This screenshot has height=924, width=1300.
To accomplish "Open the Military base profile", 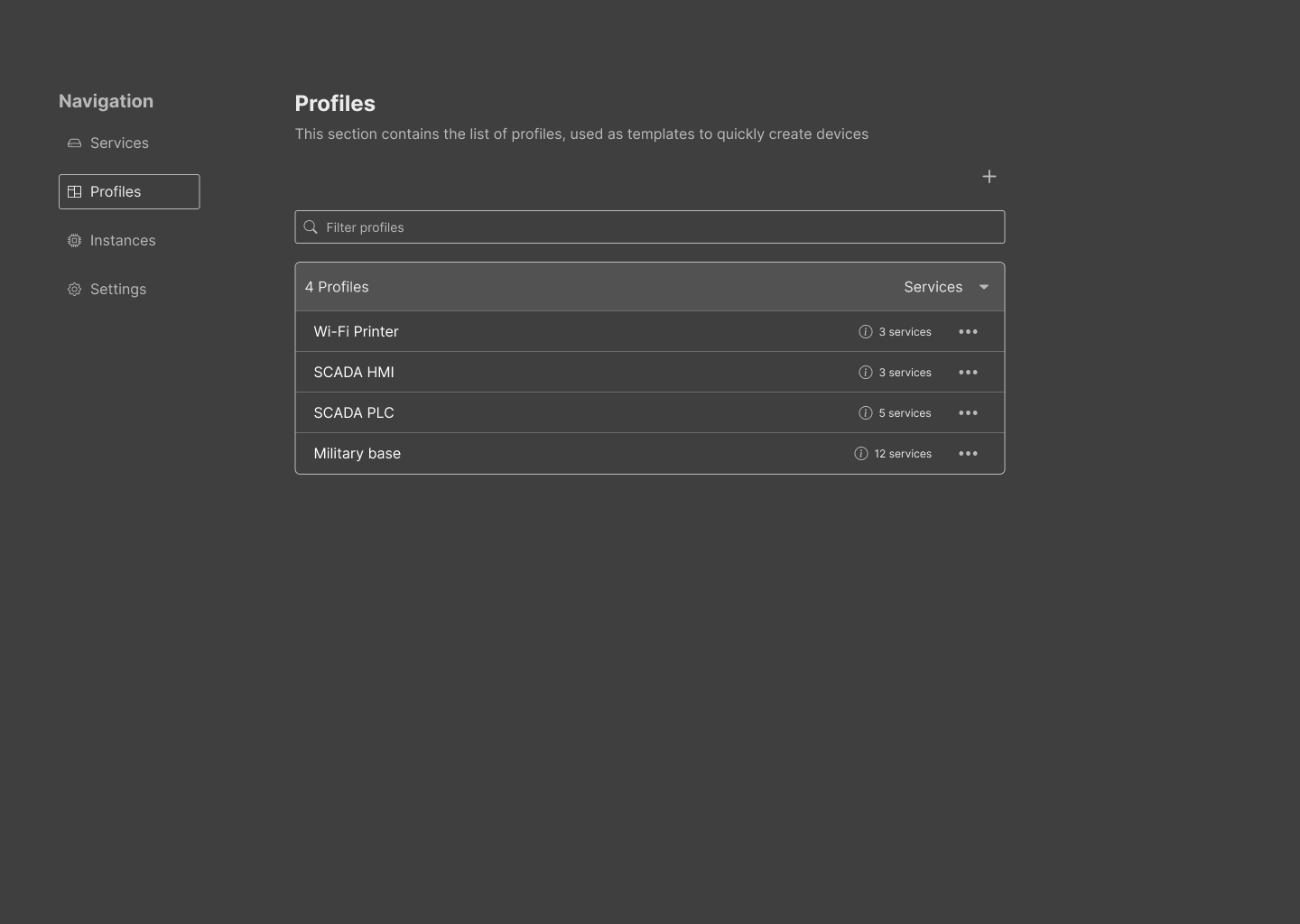I will pyautogui.click(x=357, y=454).
